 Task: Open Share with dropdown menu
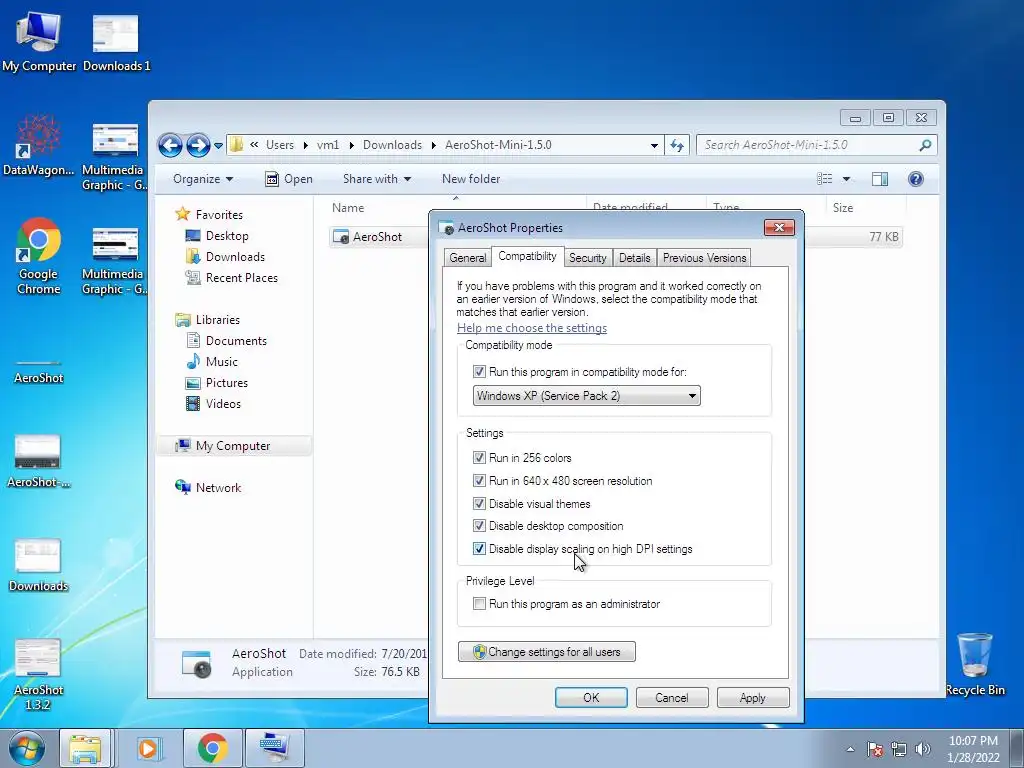point(377,179)
